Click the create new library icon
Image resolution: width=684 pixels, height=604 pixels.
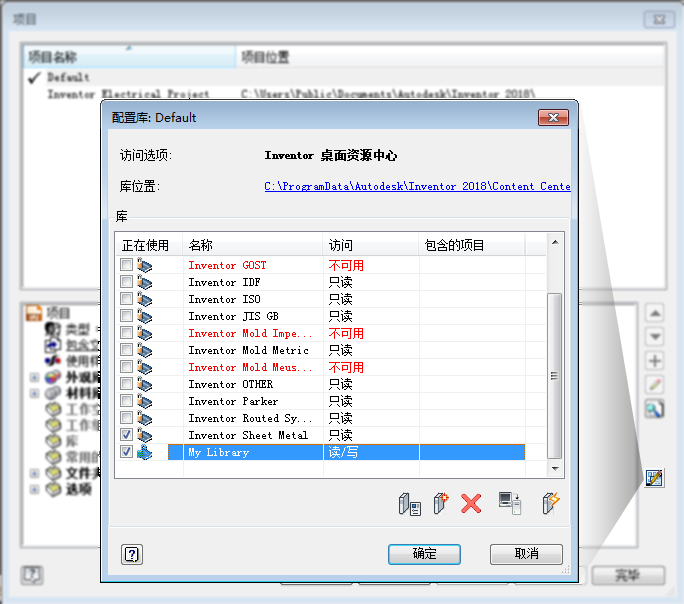pyautogui.click(x=441, y=504)
